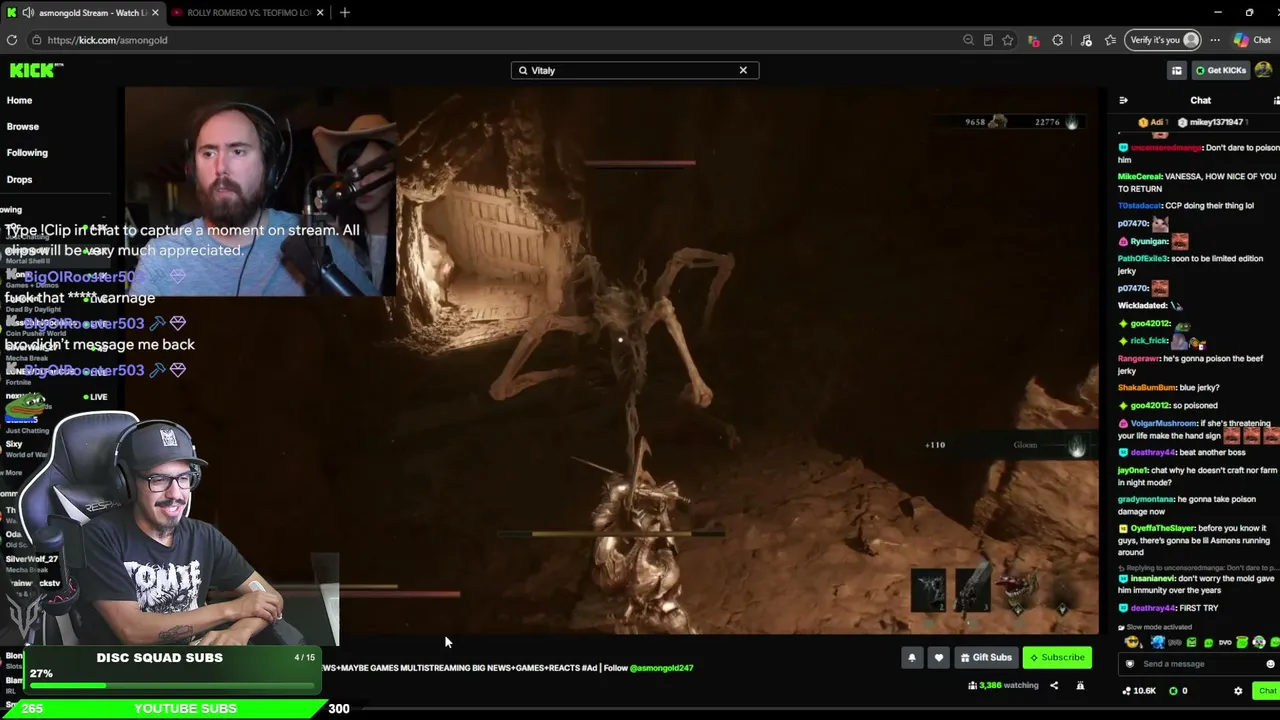1280x720 pixels.
Task: Open the shopping extension icon
Action: [x=1033, y=40]
